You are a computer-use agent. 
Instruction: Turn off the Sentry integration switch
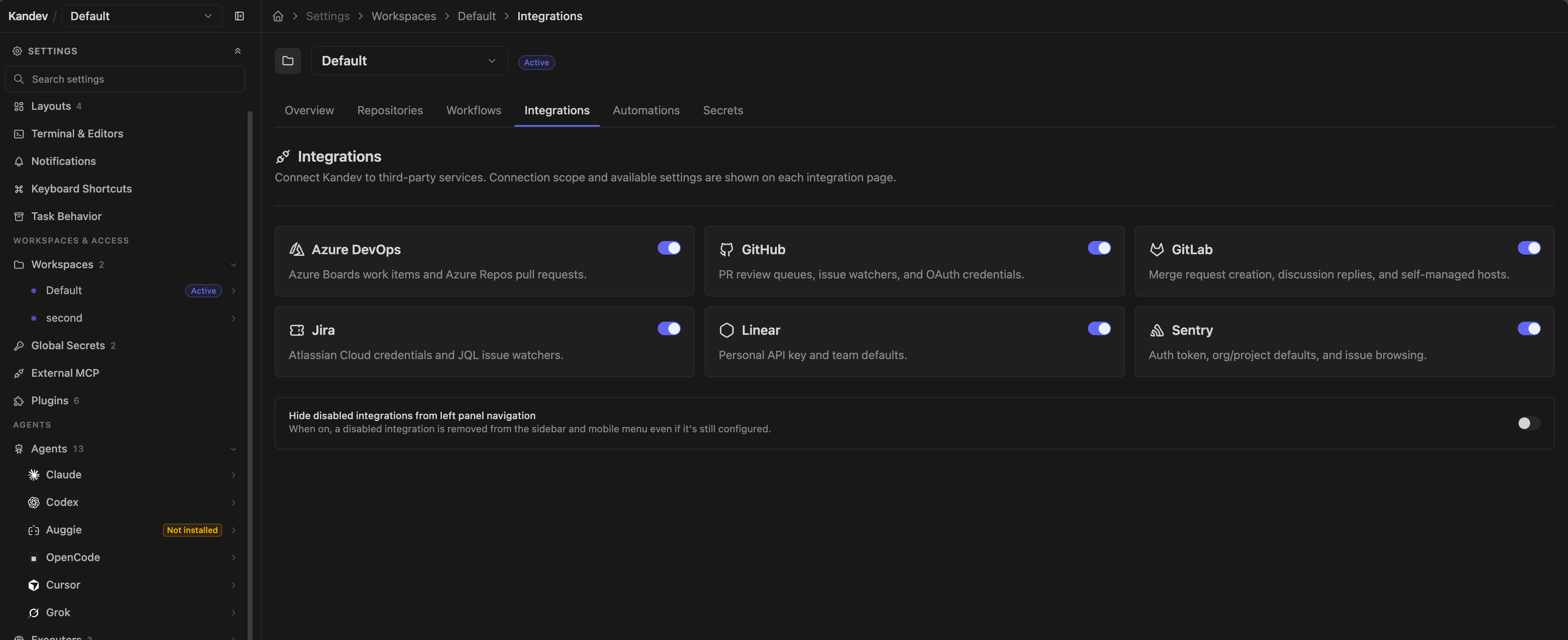point(1529,329)
